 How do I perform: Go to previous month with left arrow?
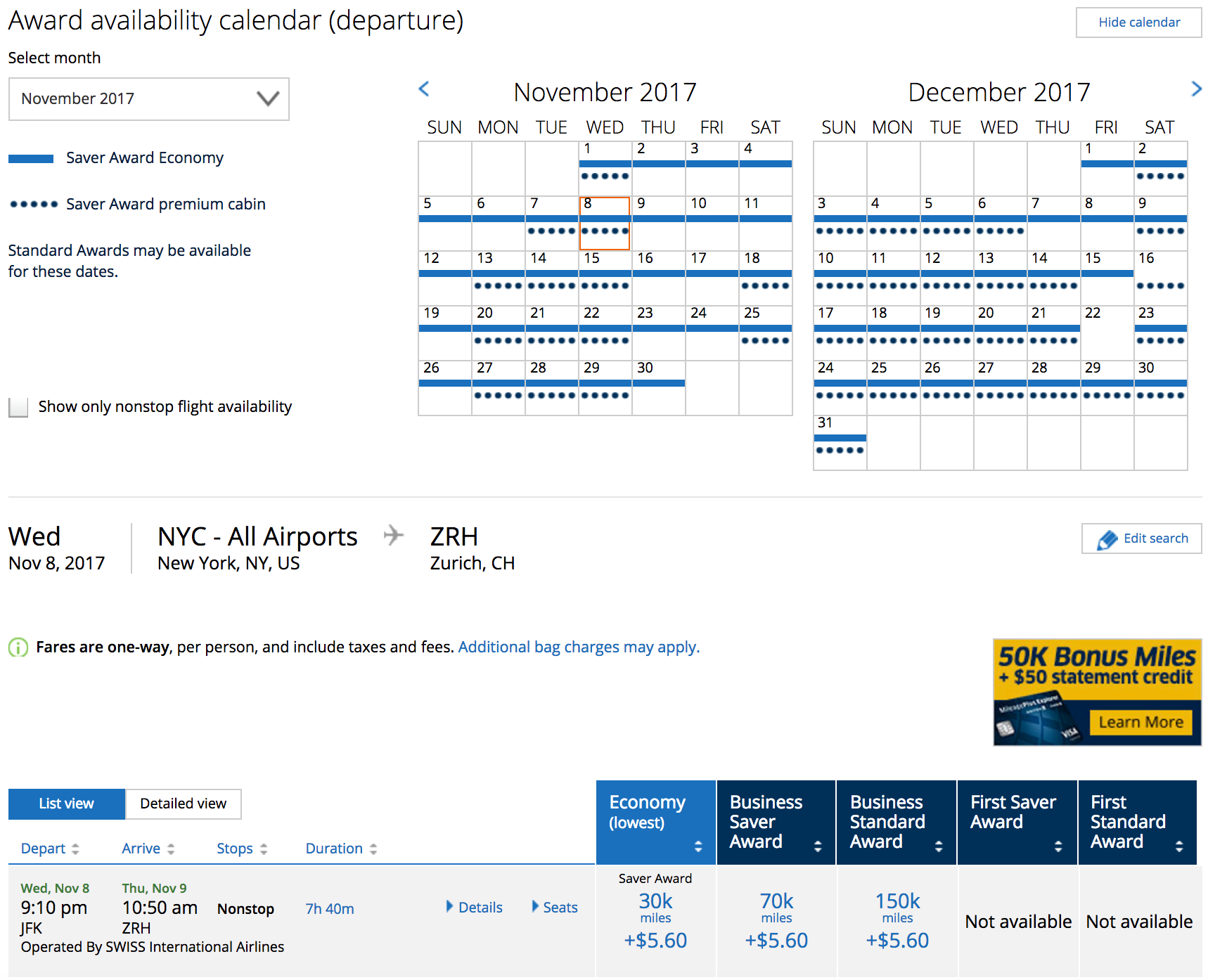click(x=424, y=89)
